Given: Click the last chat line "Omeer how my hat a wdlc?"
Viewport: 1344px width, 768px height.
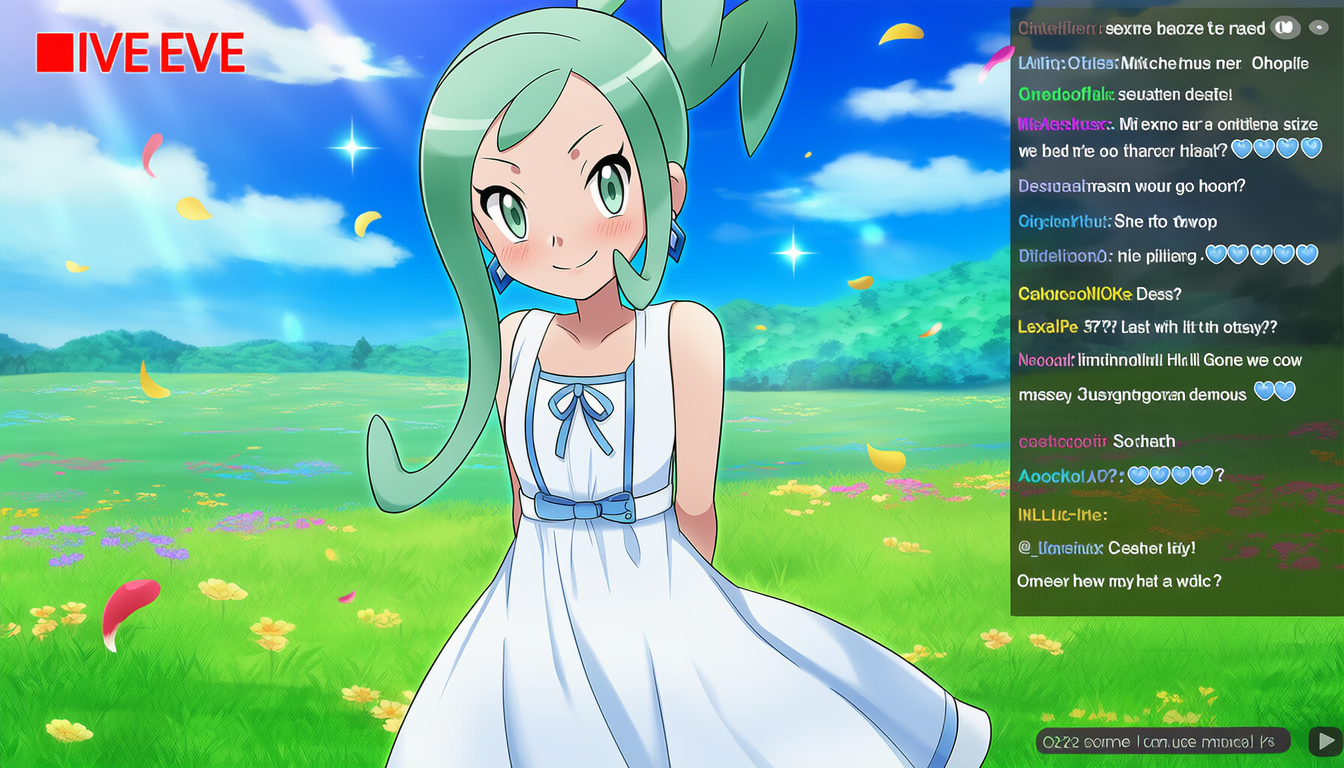Looking at the screenshot, I should tap(1119, 581).
